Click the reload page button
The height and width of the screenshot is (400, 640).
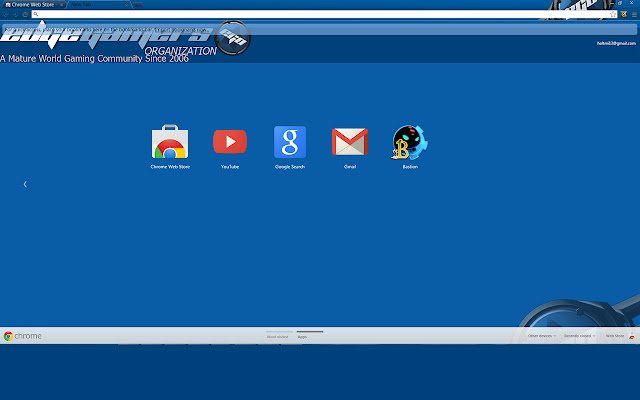click(25, 14)
